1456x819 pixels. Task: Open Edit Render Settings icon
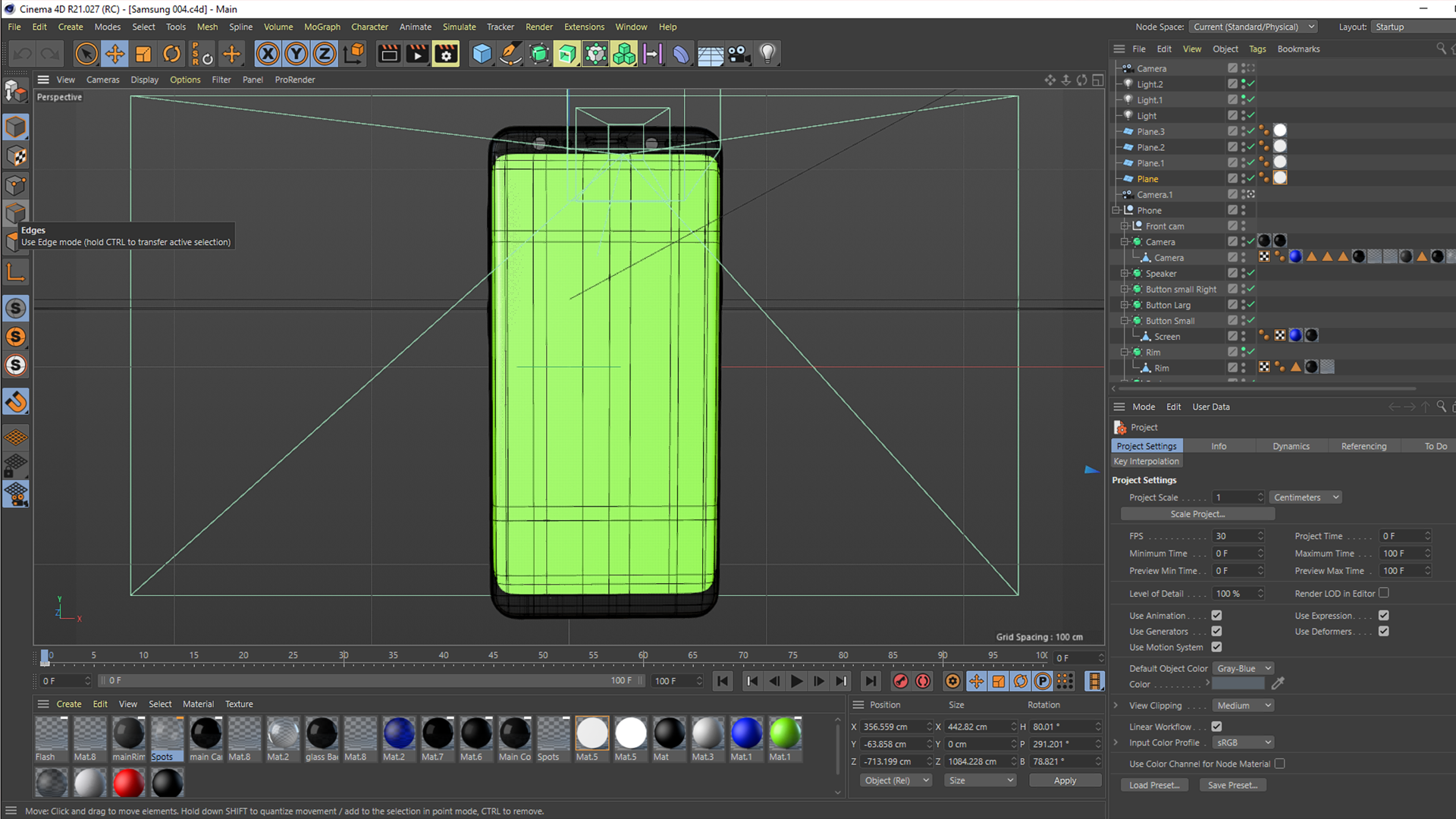tap(446, 54)
